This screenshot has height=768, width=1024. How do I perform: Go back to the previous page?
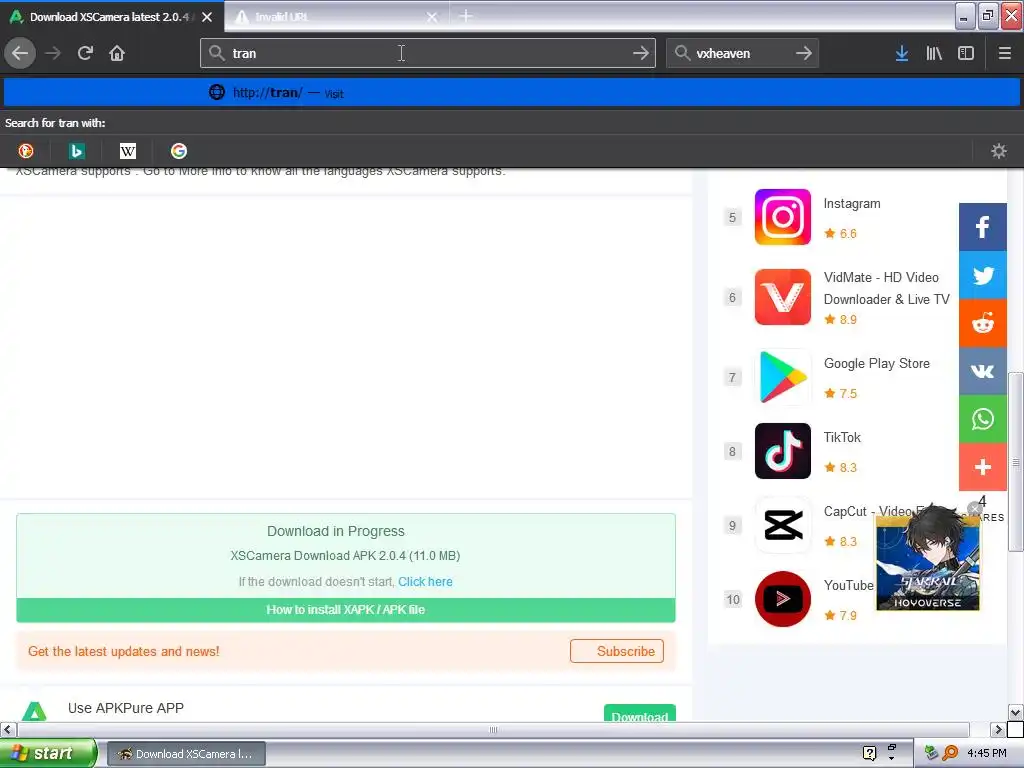tap(20, 53)
